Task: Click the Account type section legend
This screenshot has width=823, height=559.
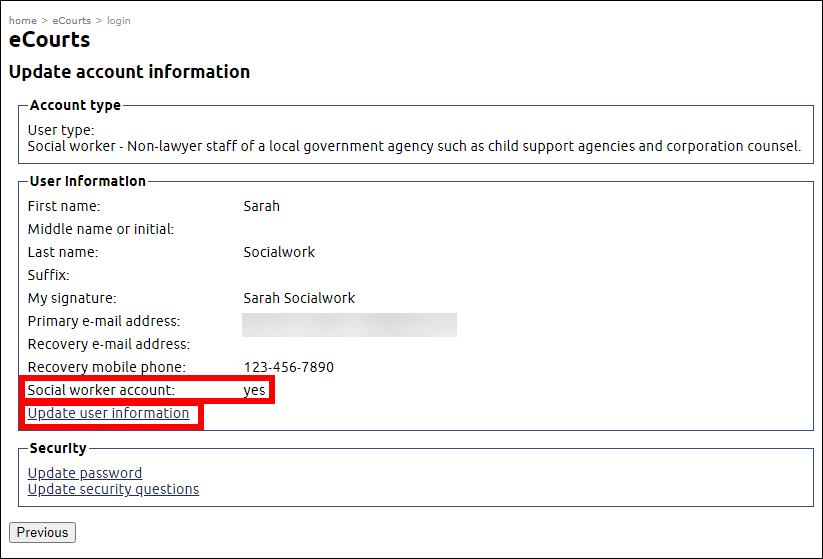Action: pyautogui.click(x=75, y=105)
